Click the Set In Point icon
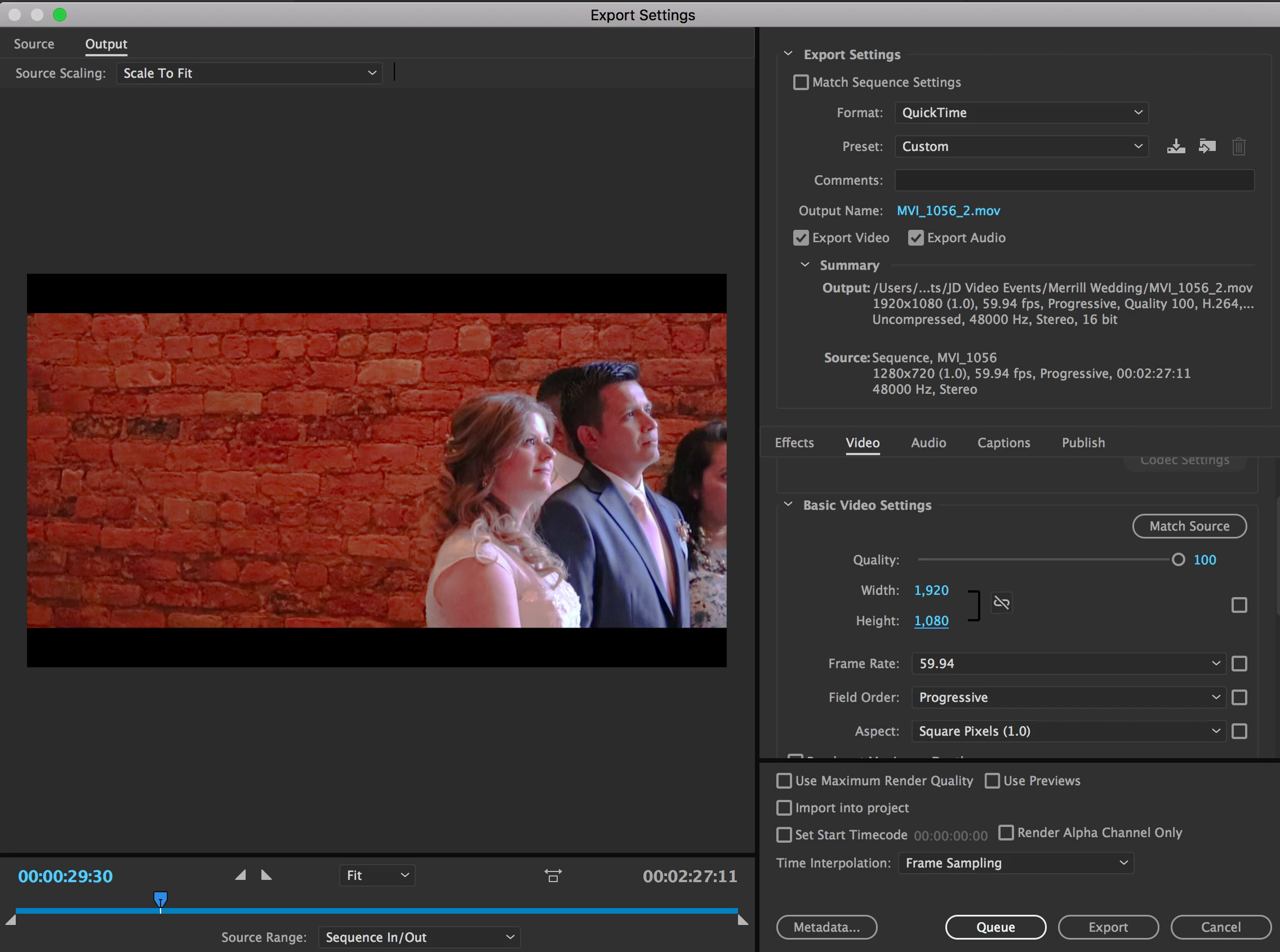 coord(241,875)
